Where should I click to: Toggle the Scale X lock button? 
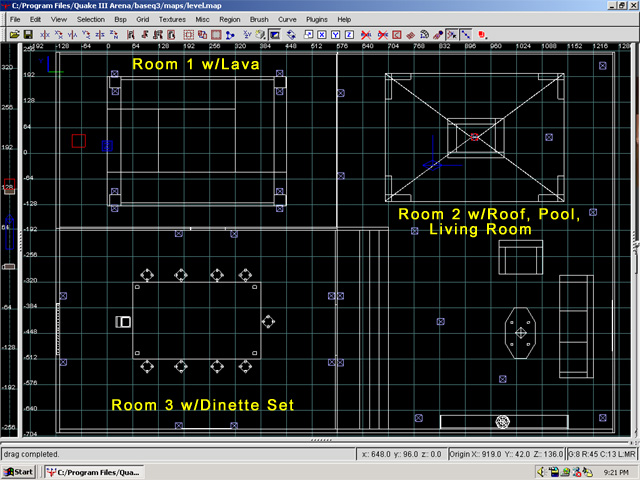322,35
